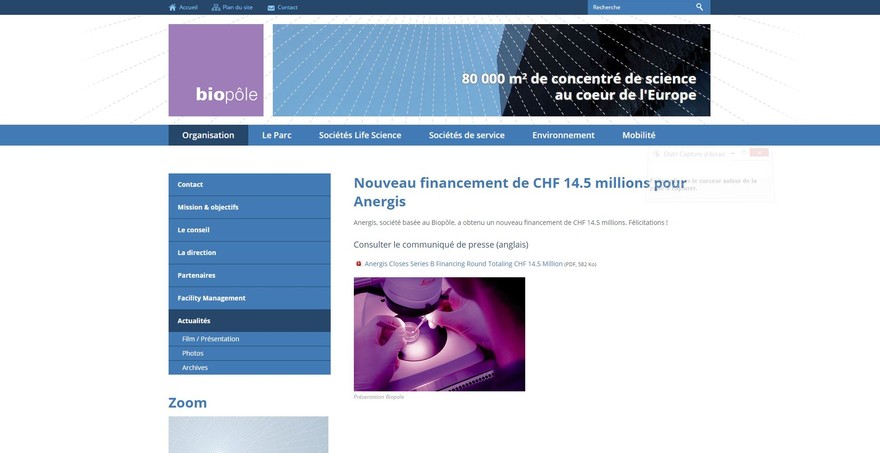Open the Sociétés Life Science menu
This screenshot has height=453, width=880.
point(360,135)
